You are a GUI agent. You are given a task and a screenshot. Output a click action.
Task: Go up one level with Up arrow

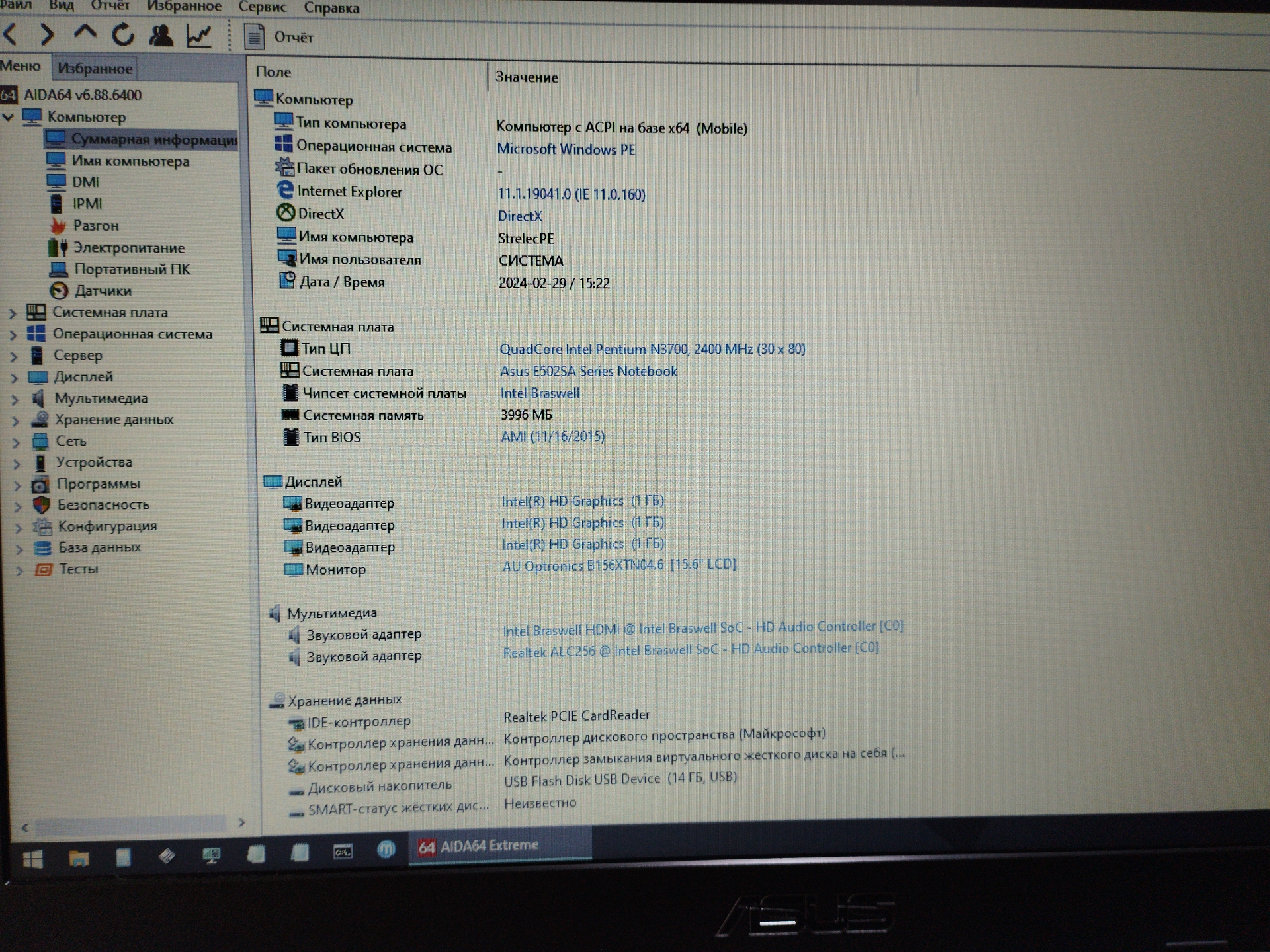(x=85, y=32)
